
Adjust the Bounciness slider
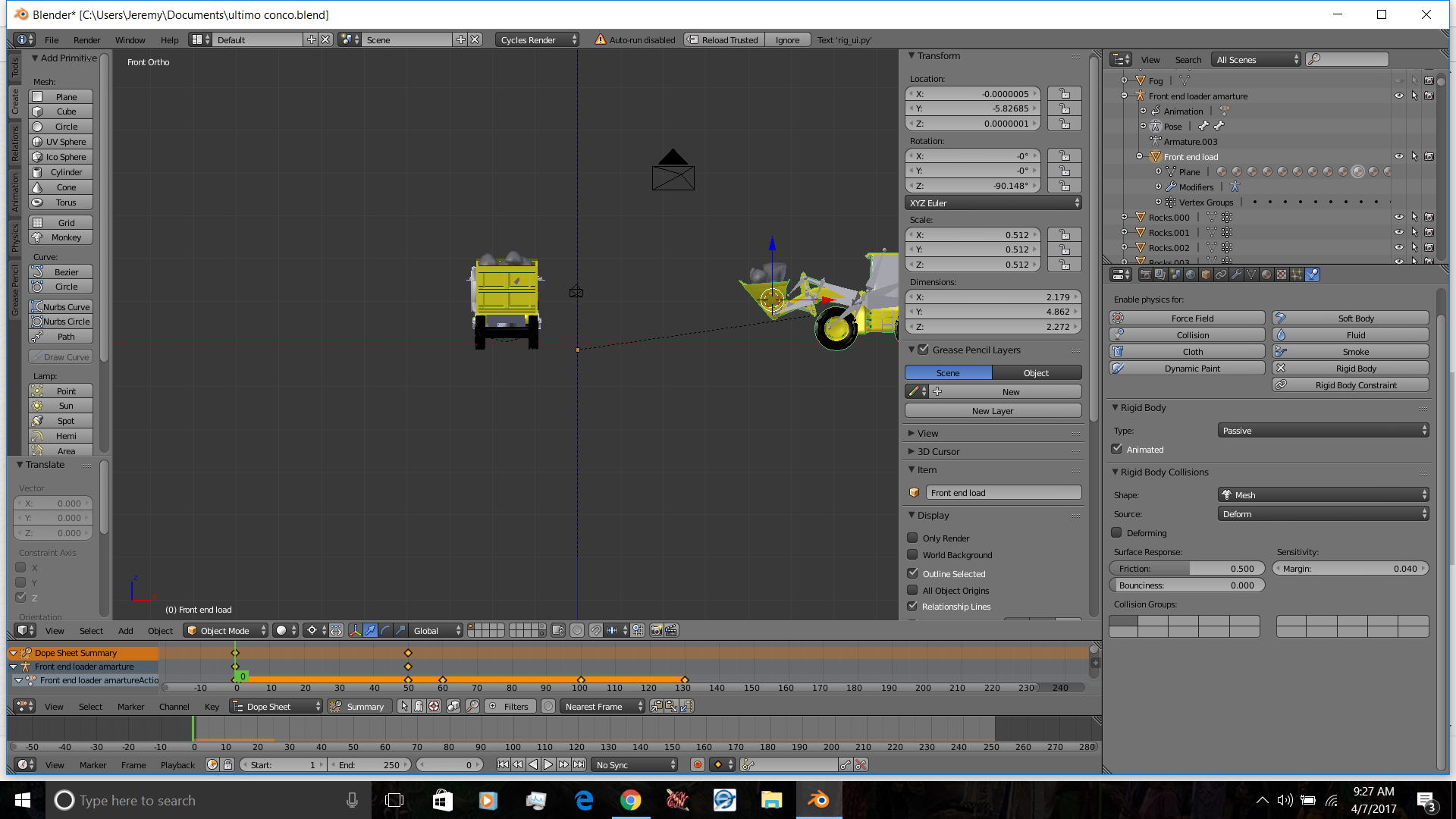(1187, 585)
